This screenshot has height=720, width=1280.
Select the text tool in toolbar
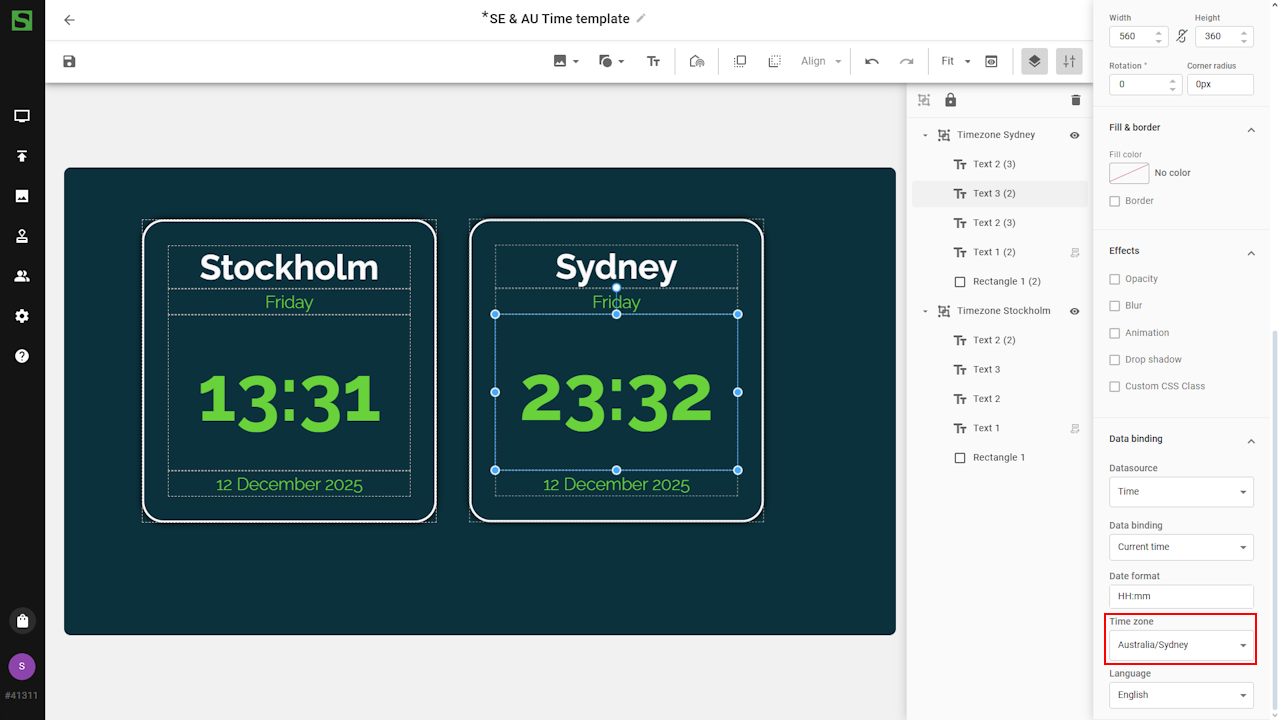(653, 62)
